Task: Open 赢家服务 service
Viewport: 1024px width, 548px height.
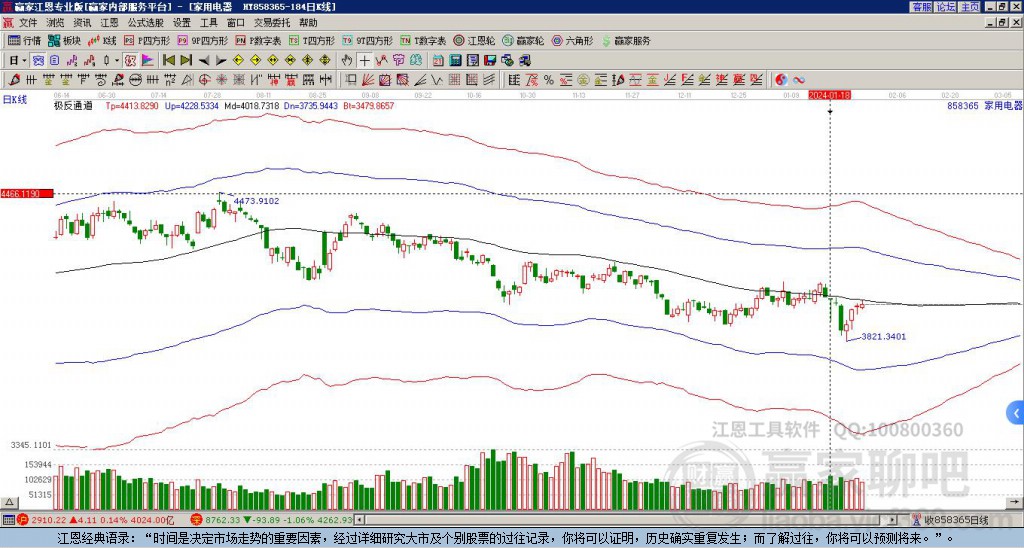Action: tap(626, 40)
